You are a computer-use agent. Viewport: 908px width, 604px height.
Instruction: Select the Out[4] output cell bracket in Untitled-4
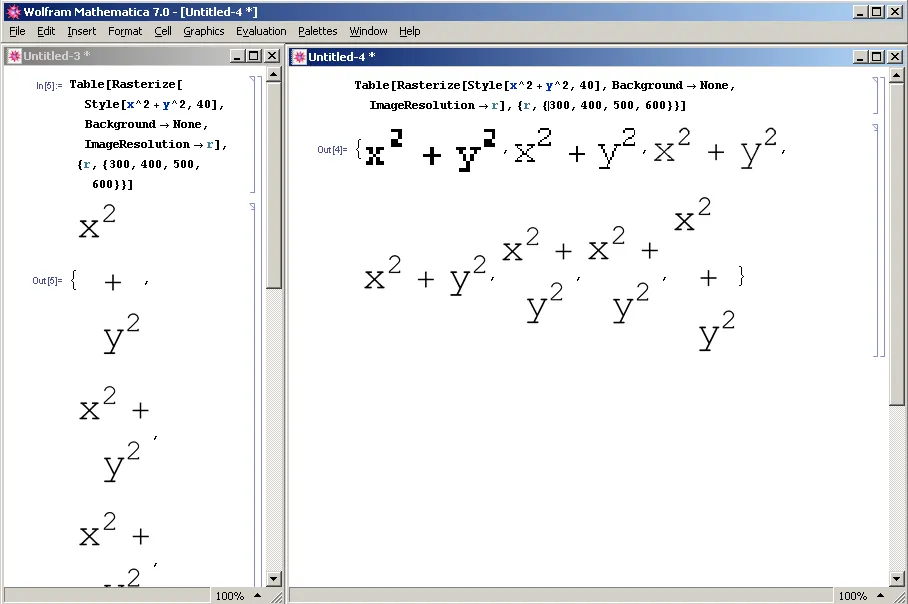pyautogui.click(x=876, y=240)
